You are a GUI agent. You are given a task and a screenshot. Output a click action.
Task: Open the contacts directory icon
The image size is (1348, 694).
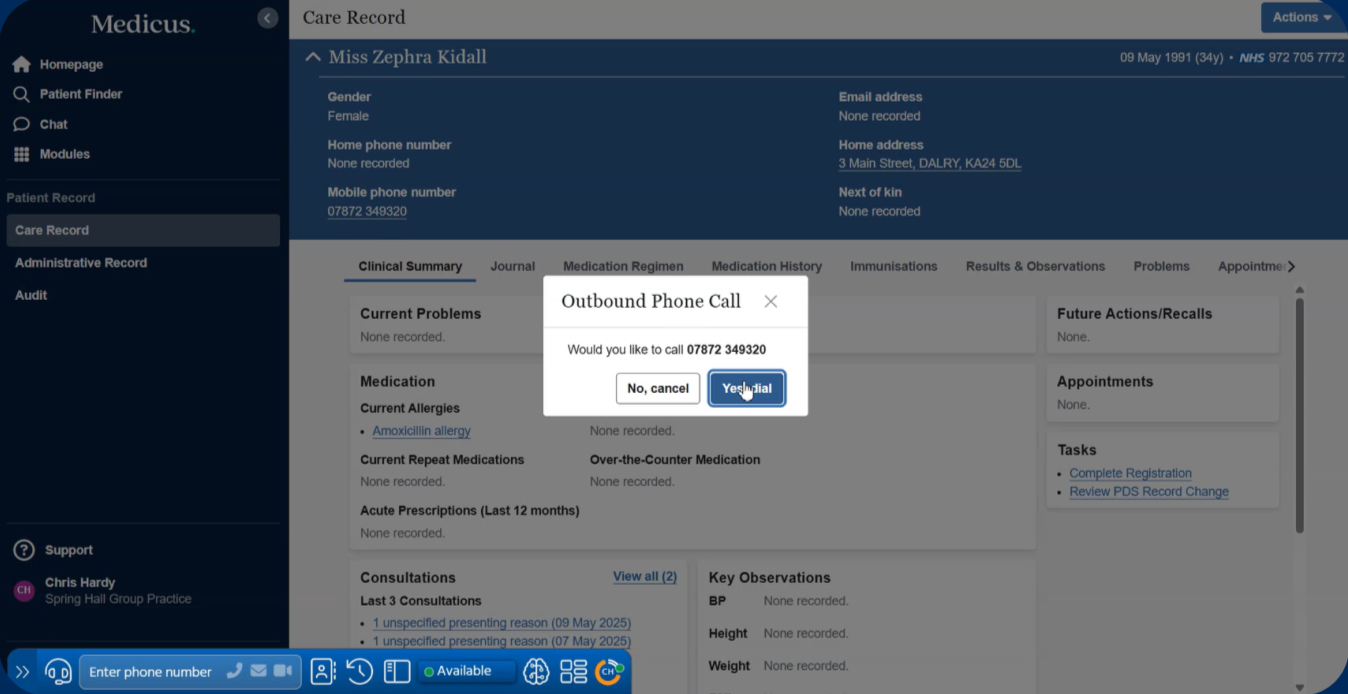click(x=322, y=671)
